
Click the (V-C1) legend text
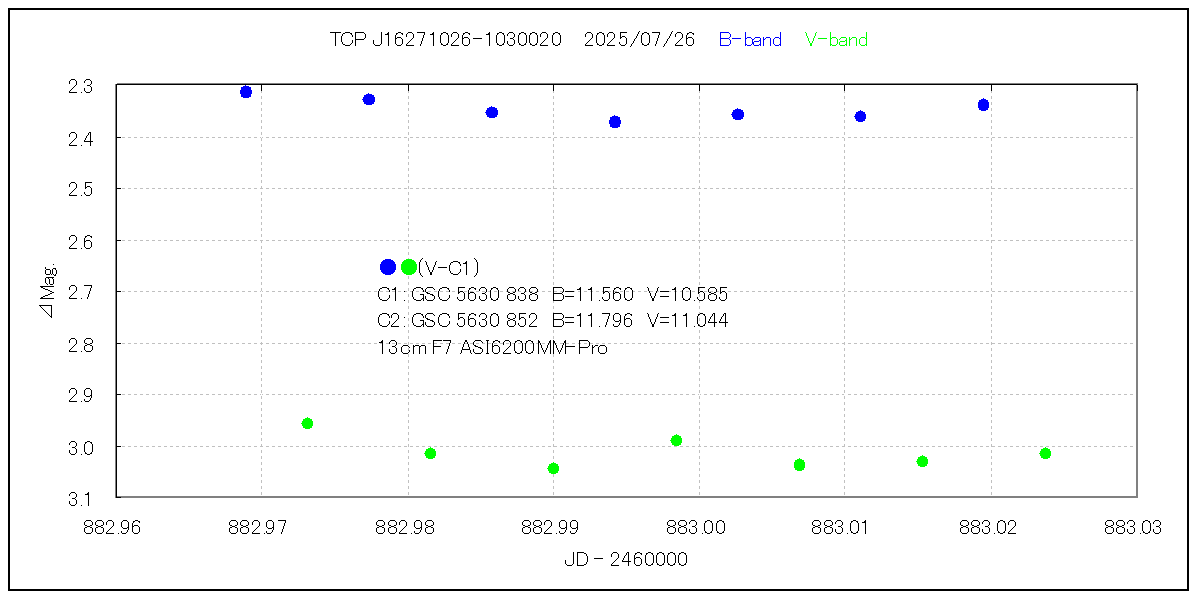click(449, 267)
